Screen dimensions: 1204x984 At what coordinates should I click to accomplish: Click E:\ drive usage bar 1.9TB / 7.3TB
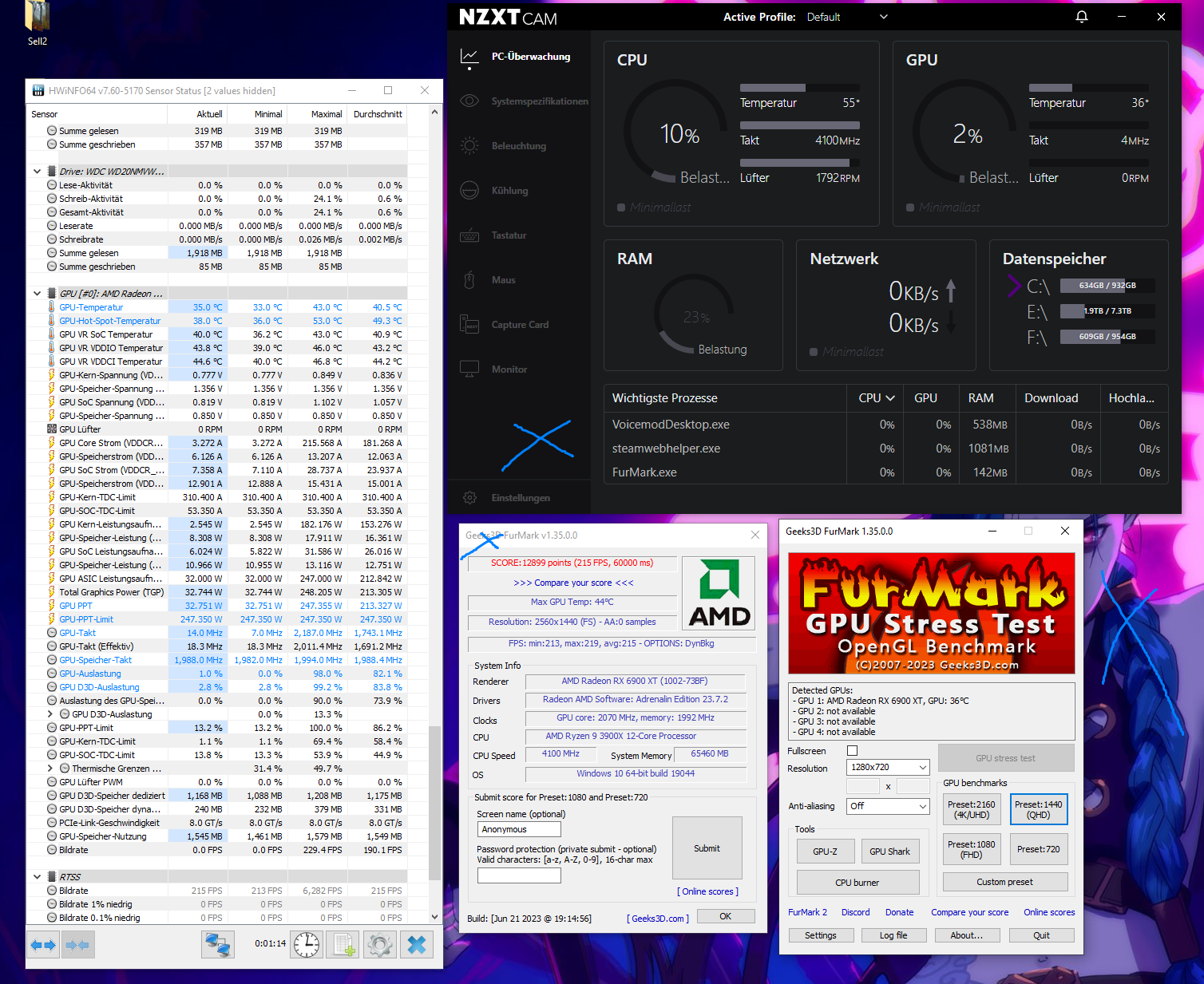[1107, 311]
